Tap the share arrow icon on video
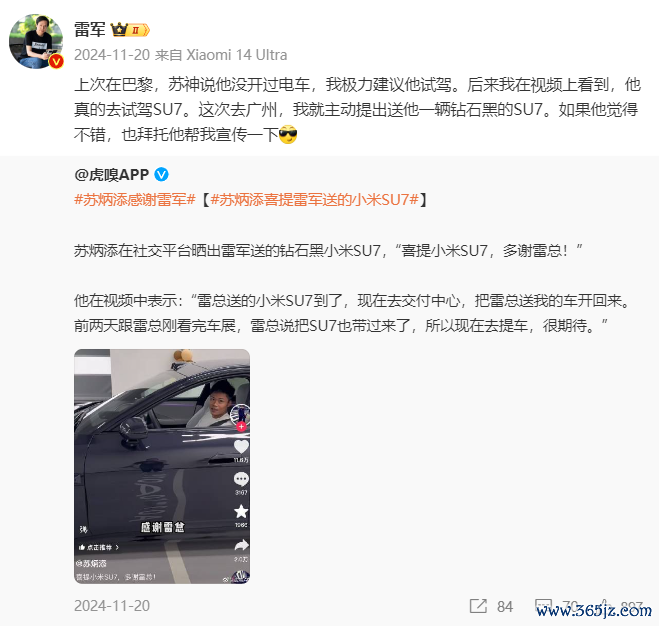The height and width of the screenshot is (626, 659). click(x=241, y=546)
